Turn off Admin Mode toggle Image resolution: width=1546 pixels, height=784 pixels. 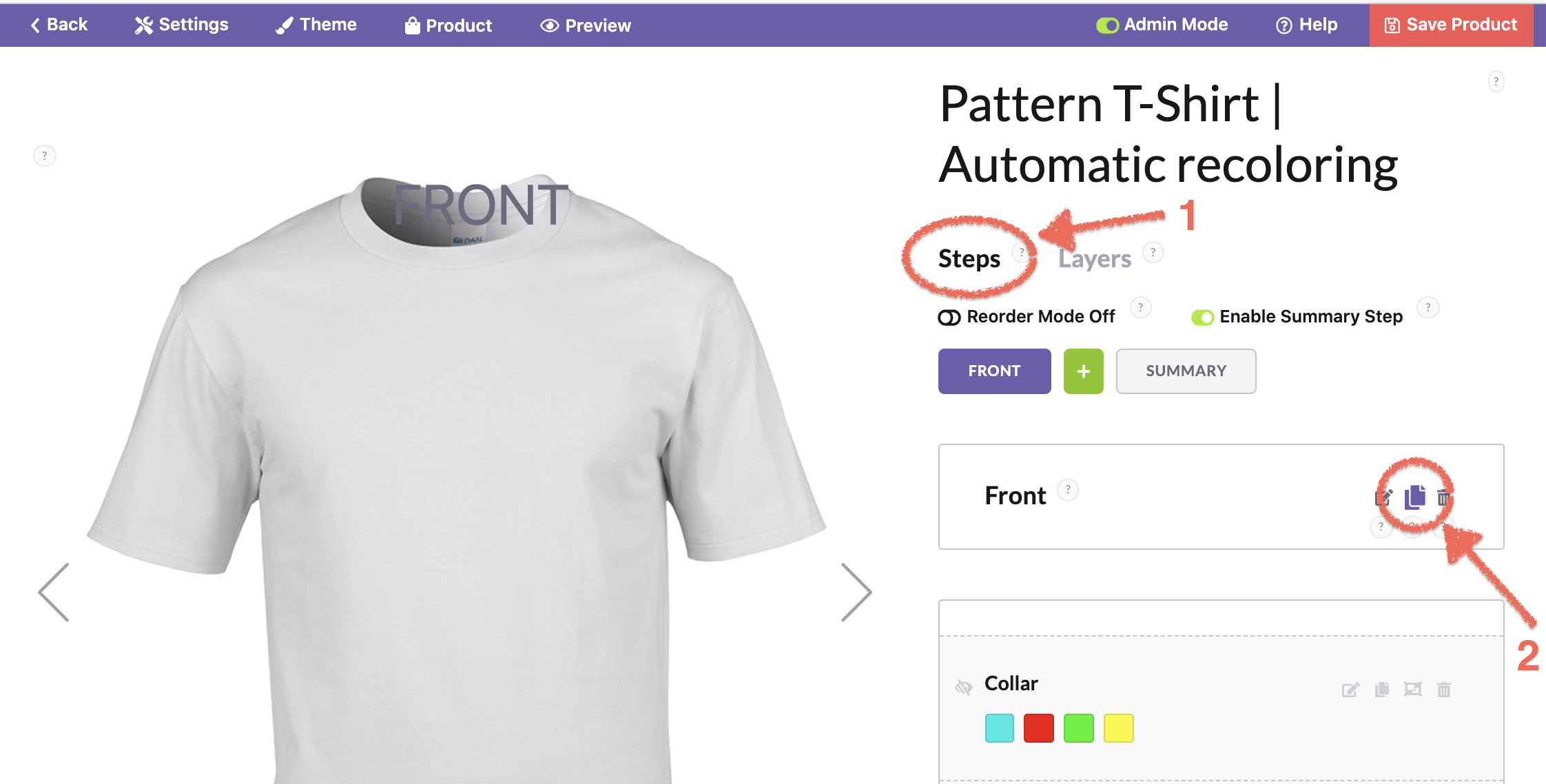coord(1107,25)
